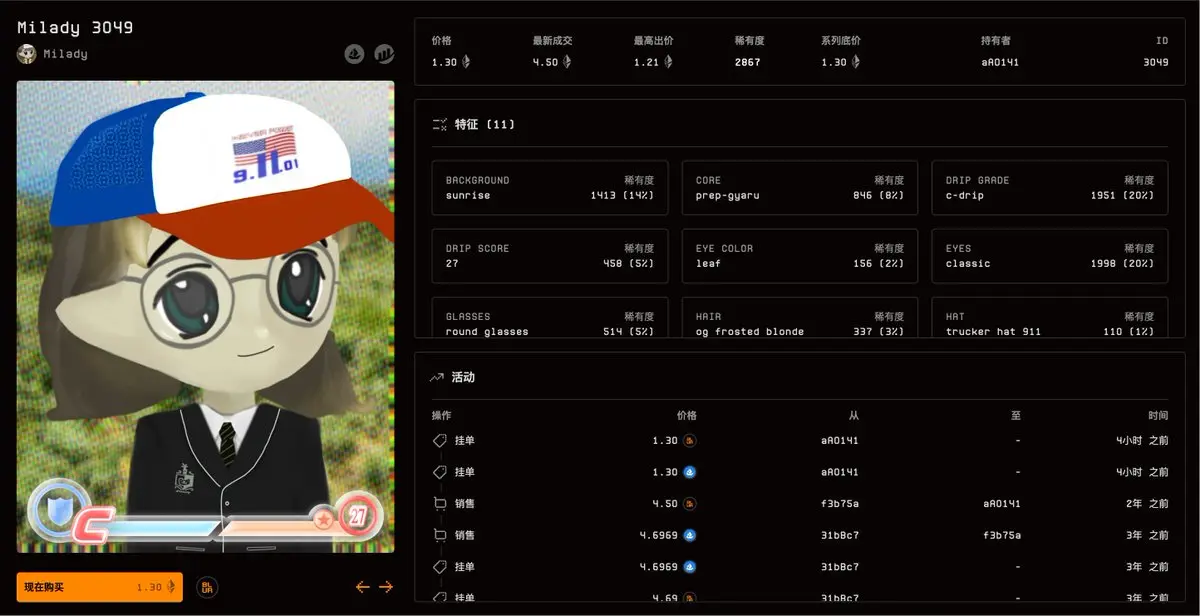The width and height of the screenshot is (1200, 616).
Task: Click the ETH icon beside 系列底价 1.30
Action: pyautogui.click(x=855, y=62)
